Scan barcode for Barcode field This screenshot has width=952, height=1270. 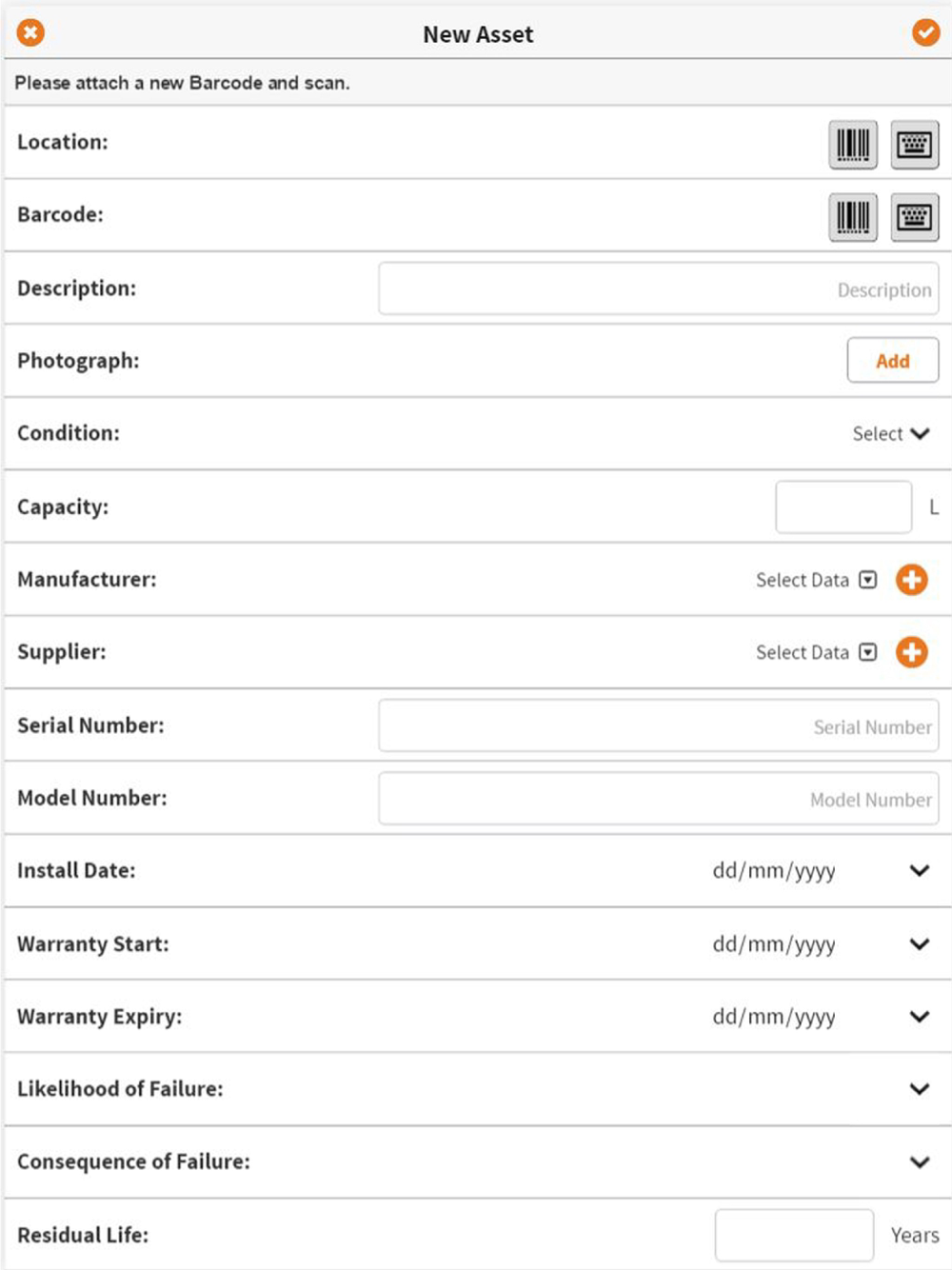pyautogui.click(x=853, y=217)
